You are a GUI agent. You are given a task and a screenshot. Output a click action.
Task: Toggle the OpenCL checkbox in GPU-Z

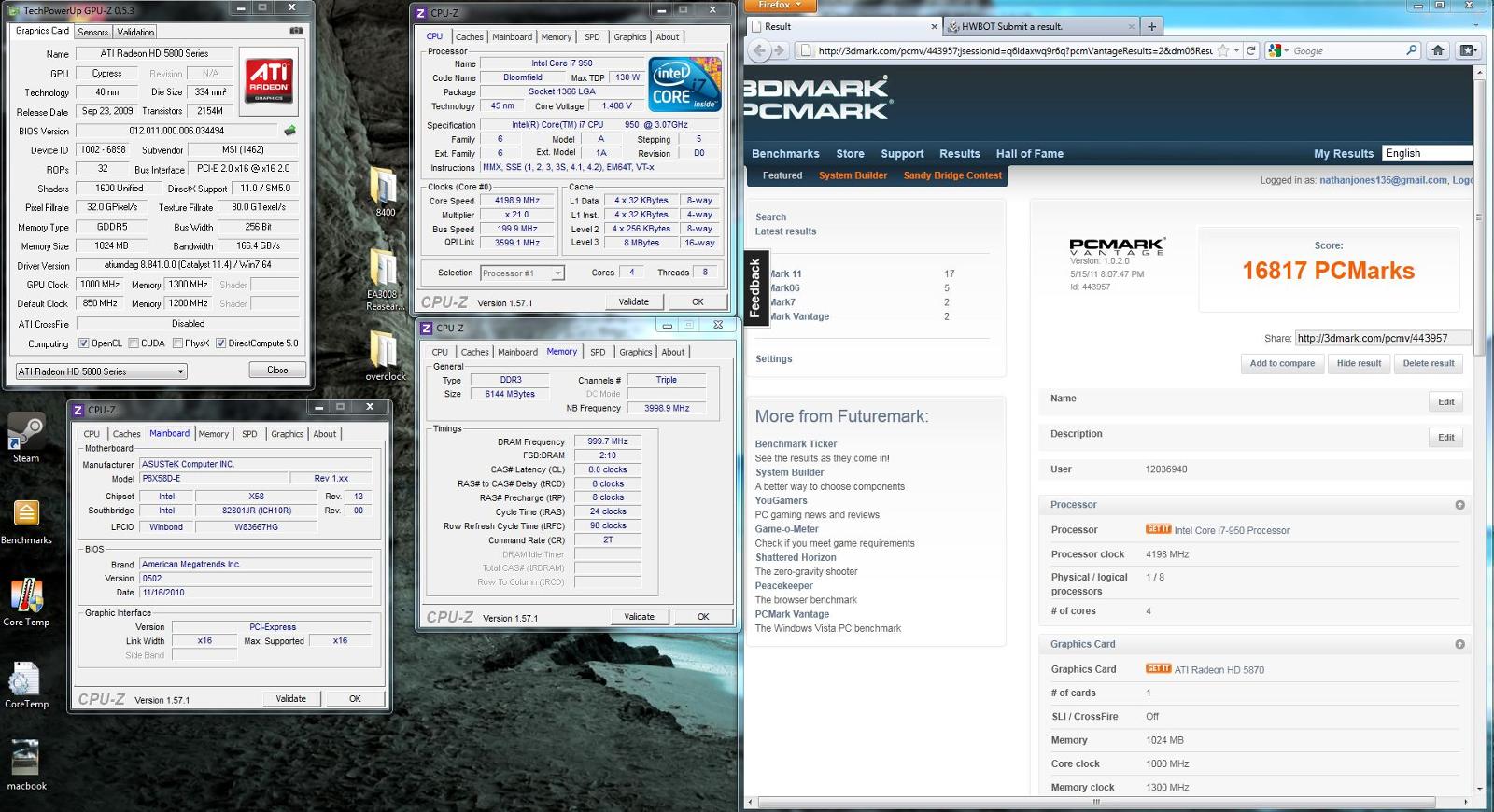[x=84, y=343]
